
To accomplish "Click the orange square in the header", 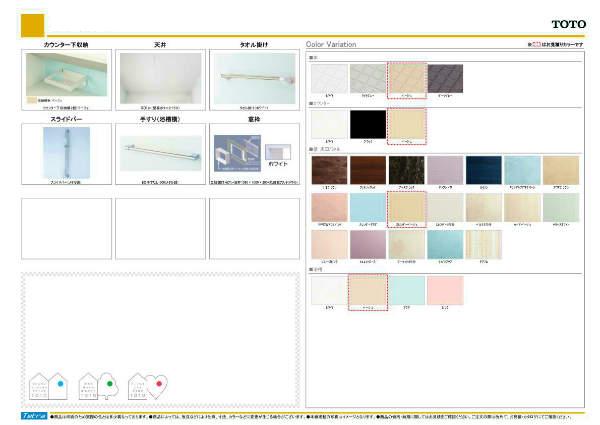I will pyautogui.click(x=33, y=24).
